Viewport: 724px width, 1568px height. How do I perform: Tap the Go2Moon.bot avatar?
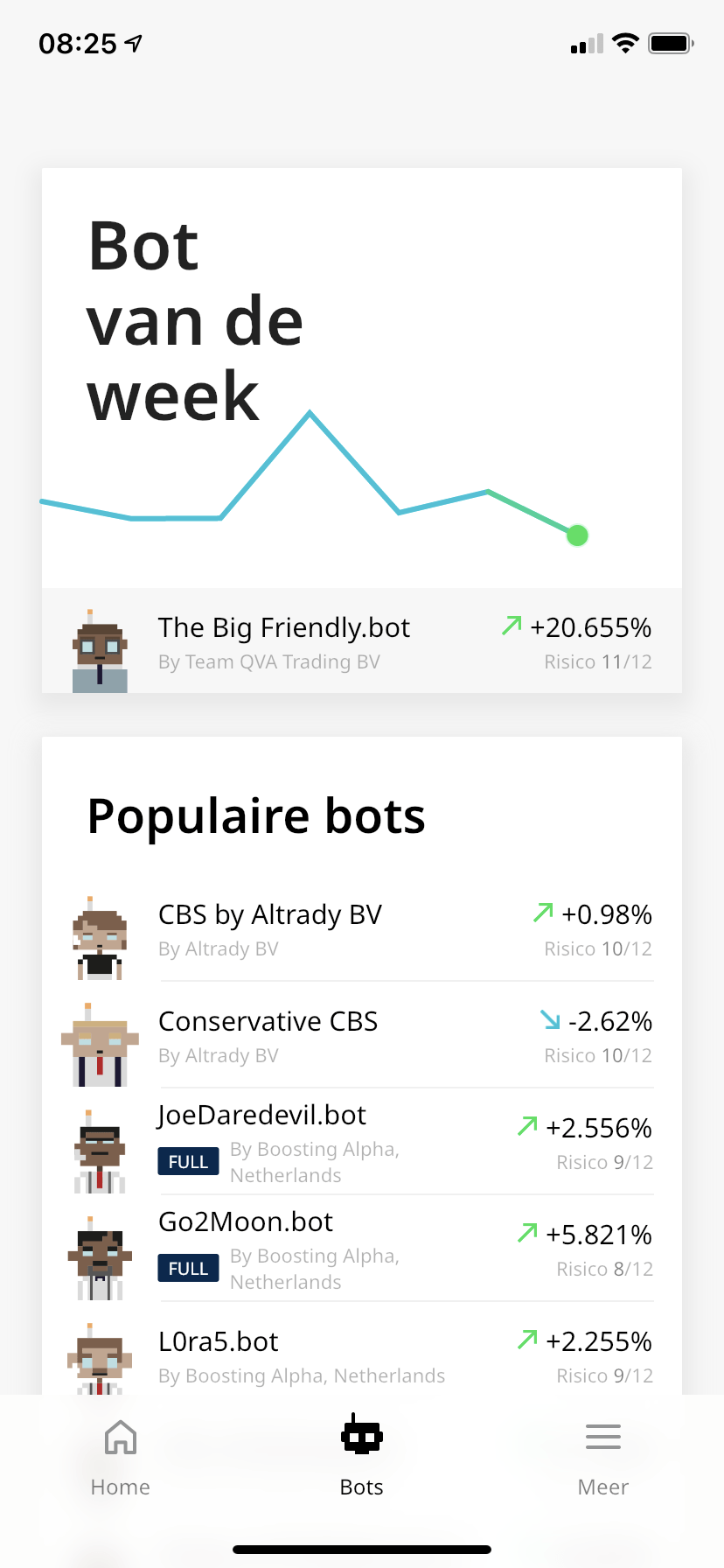tap(100, 1258)
